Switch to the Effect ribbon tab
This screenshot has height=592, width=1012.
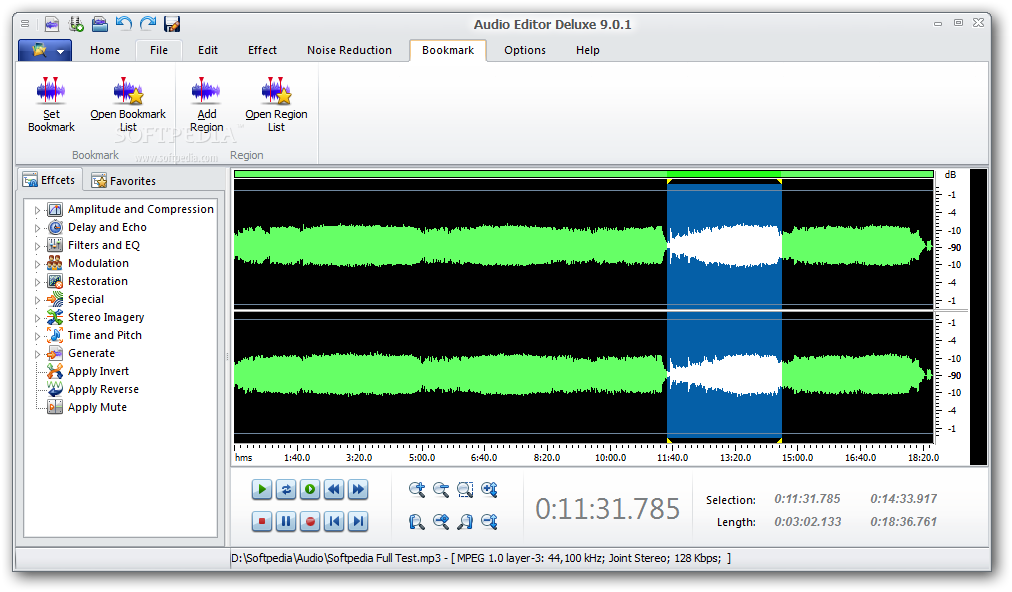(x=262, y=50)
